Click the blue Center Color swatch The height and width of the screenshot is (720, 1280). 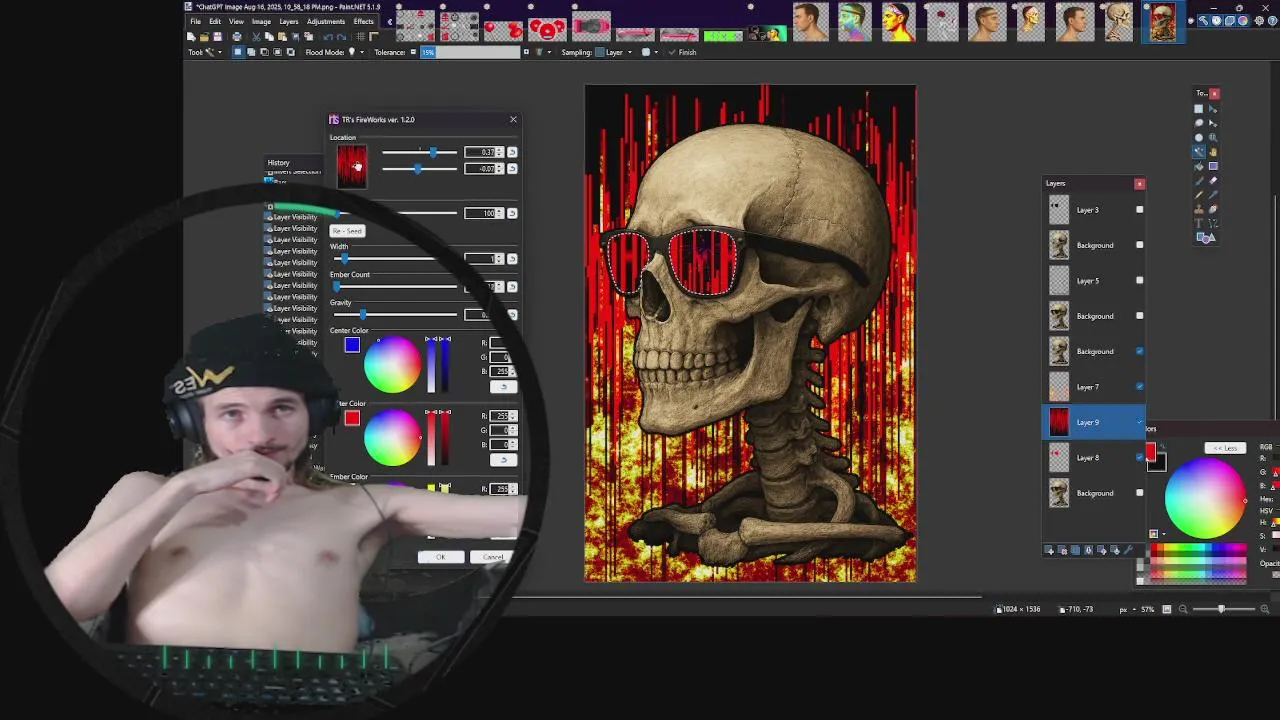pyautogui.click(x=352, y=345)
